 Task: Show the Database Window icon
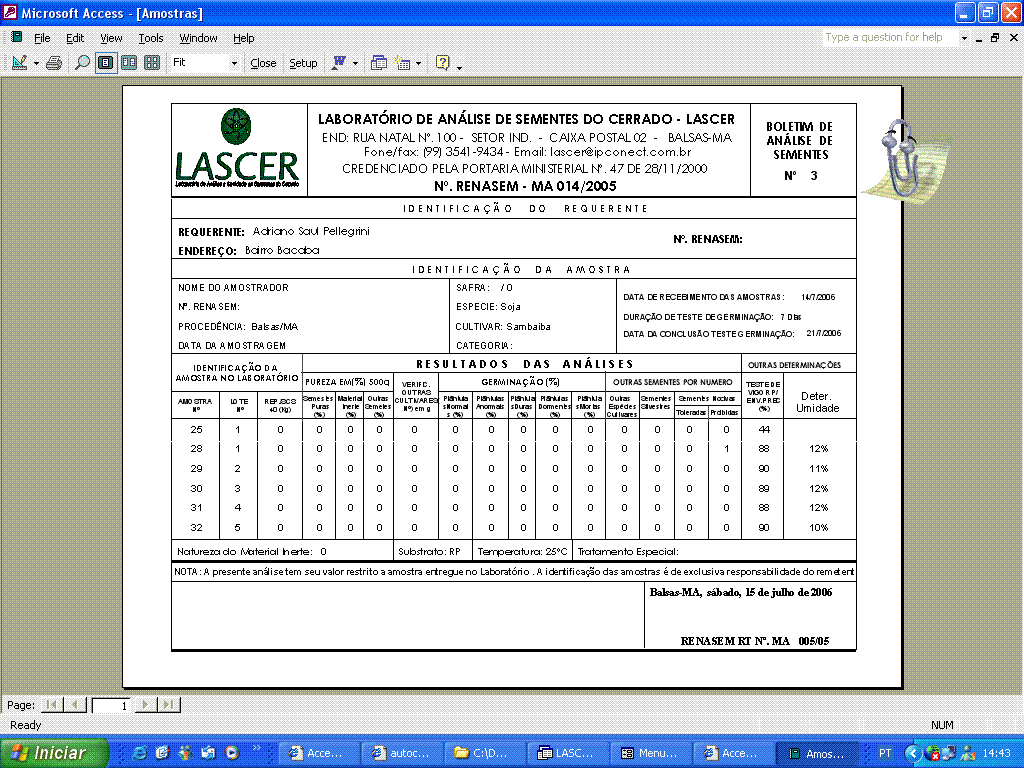[379, 63]
